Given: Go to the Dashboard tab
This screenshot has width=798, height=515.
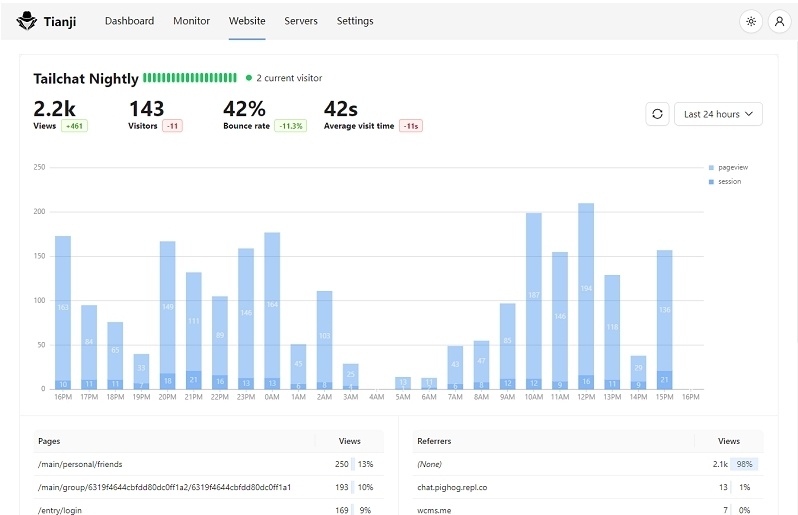Looking at the screenshot, I should [x=129, y=21].
